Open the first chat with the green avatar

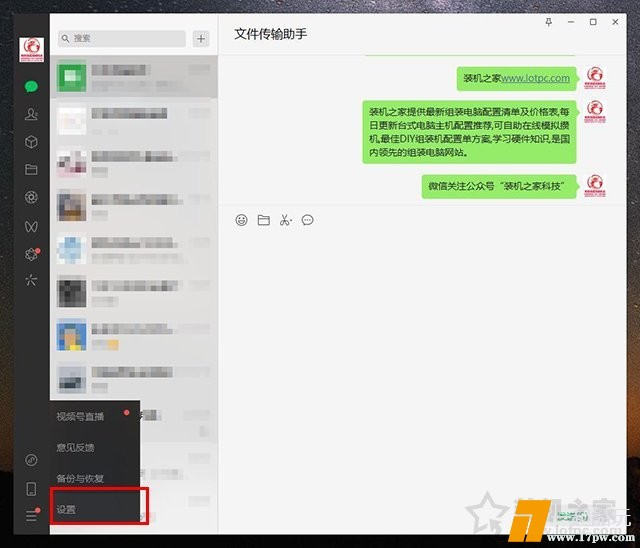click(133, 77)
